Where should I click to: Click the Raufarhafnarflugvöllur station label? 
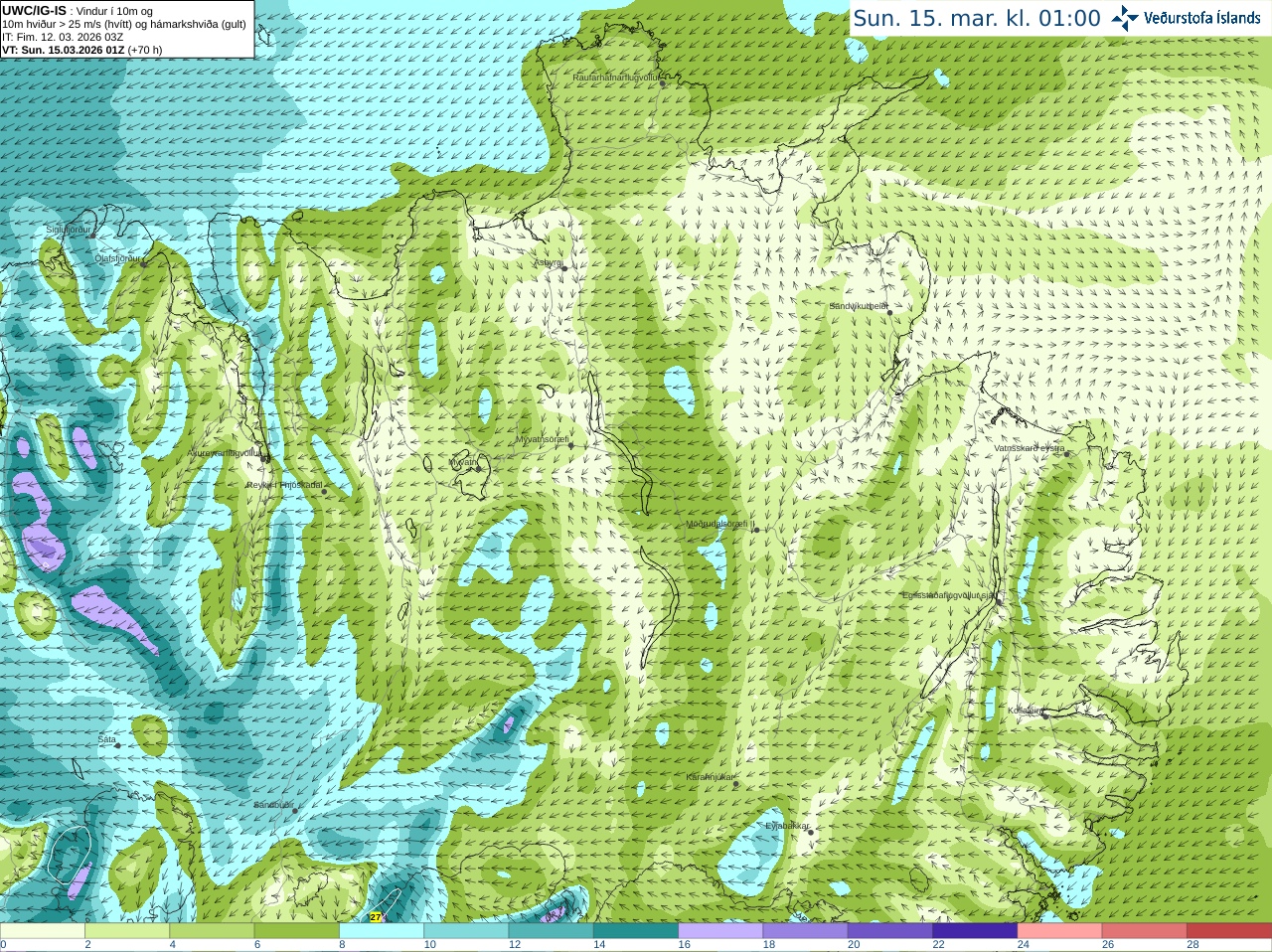616,77
